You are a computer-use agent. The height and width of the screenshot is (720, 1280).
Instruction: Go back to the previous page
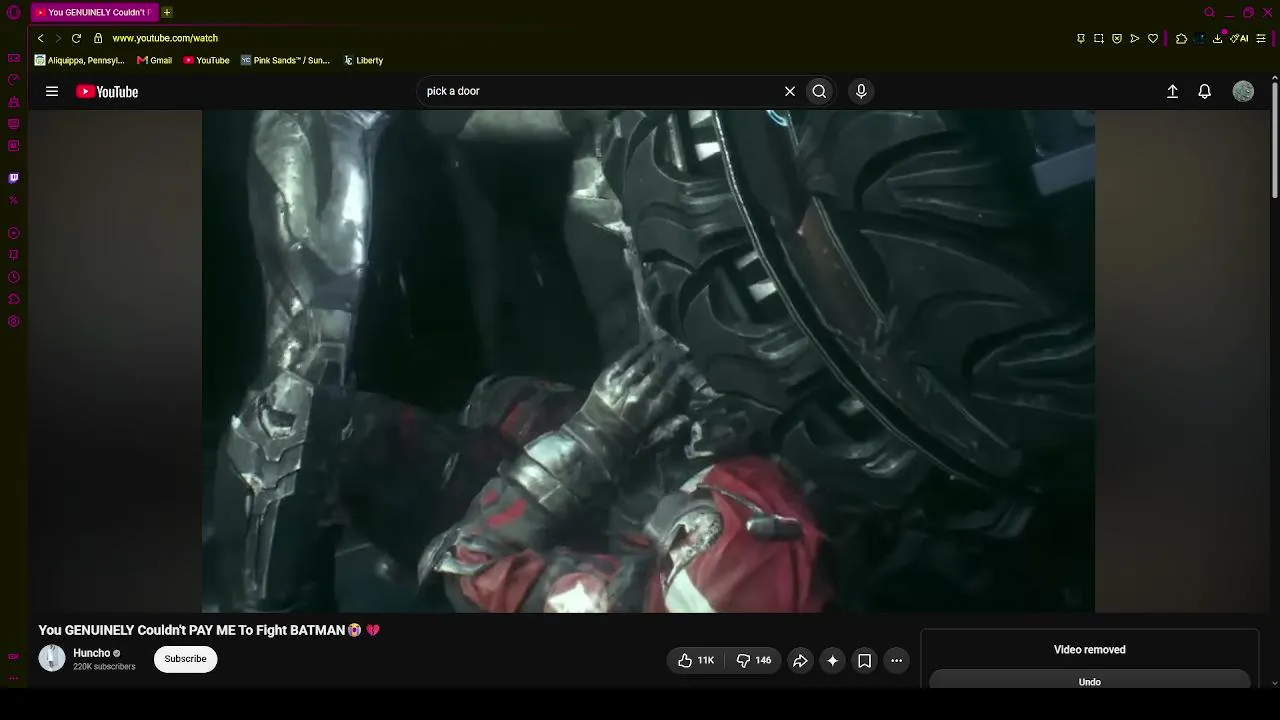41,38
